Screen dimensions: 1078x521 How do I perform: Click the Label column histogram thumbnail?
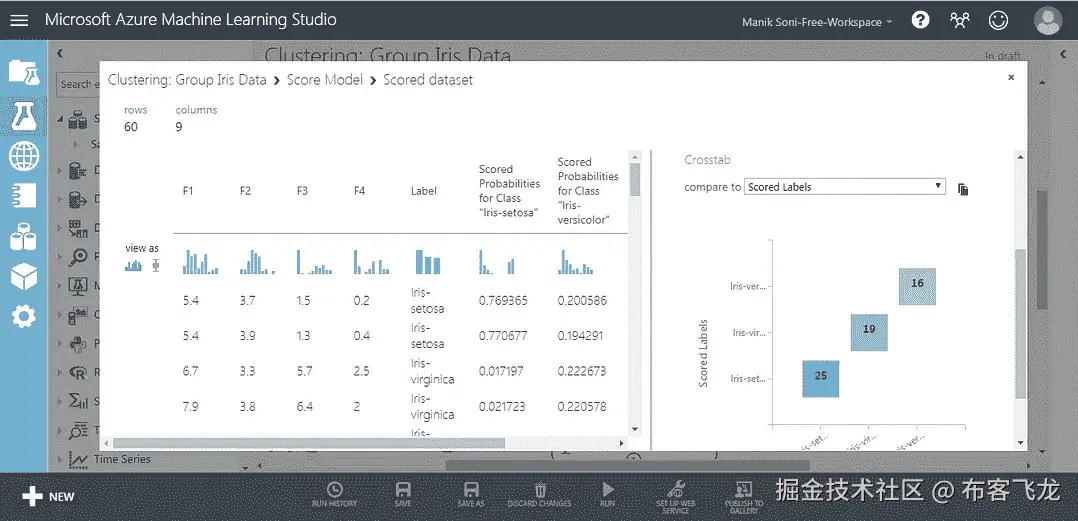click(x=428, y=262)
